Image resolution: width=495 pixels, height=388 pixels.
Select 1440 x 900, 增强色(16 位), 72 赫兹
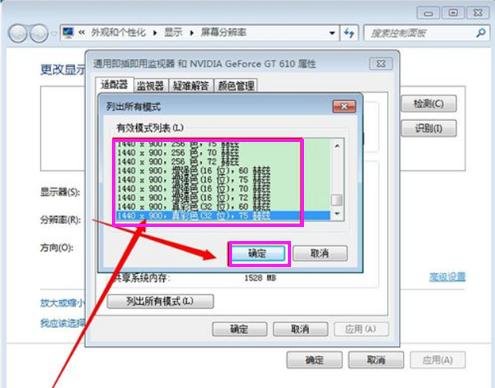222,198
